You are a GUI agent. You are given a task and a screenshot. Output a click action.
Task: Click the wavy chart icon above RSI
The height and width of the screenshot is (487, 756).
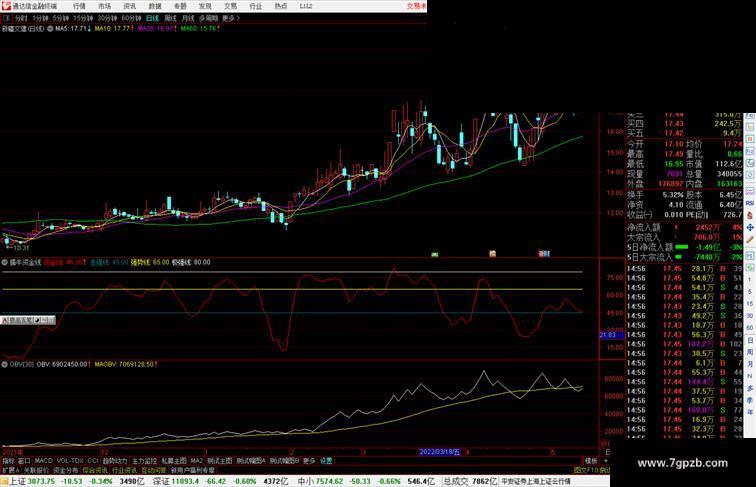click(x=750, y=190)
